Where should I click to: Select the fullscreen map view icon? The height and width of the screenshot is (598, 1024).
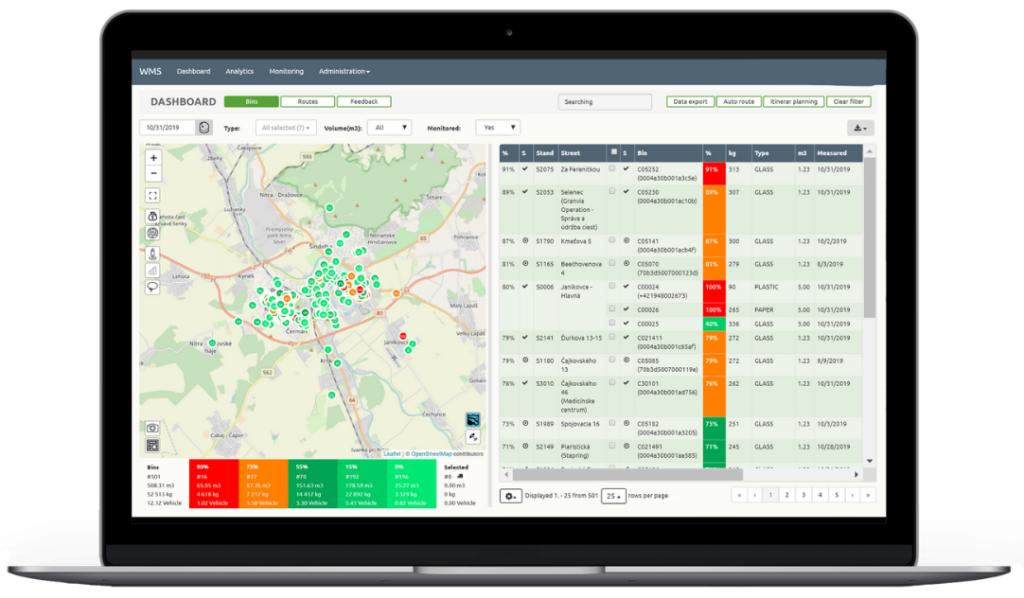(x=152, y=193)
